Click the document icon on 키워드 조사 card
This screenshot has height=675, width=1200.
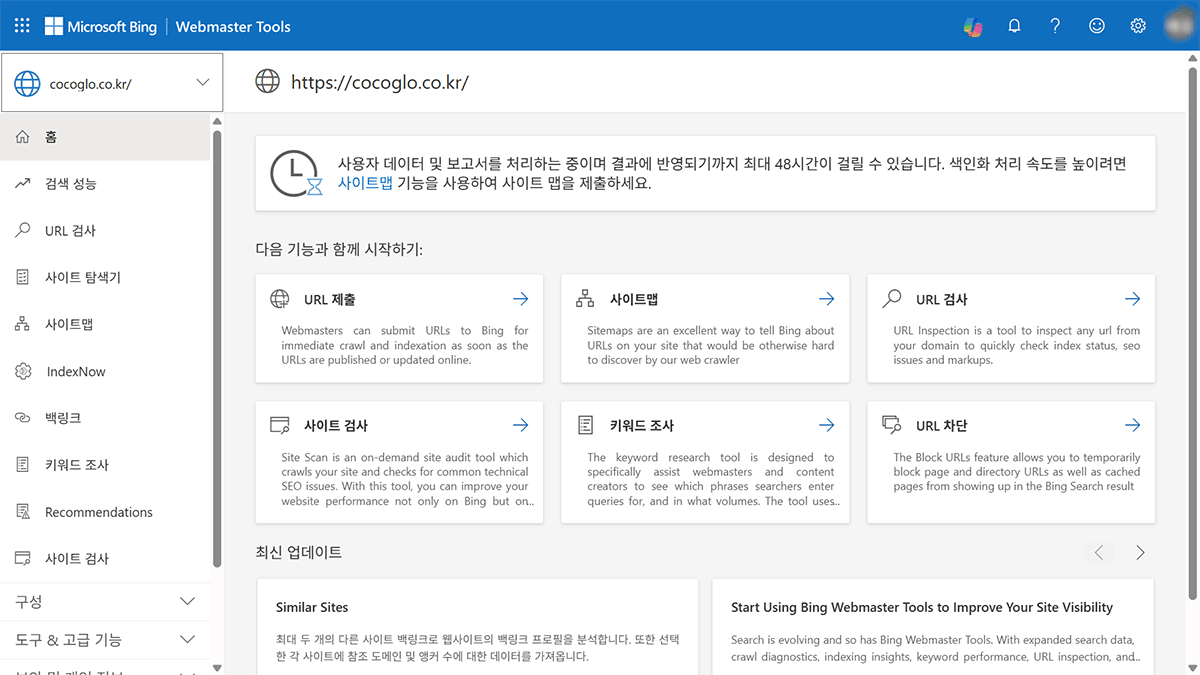coord(586,425)
